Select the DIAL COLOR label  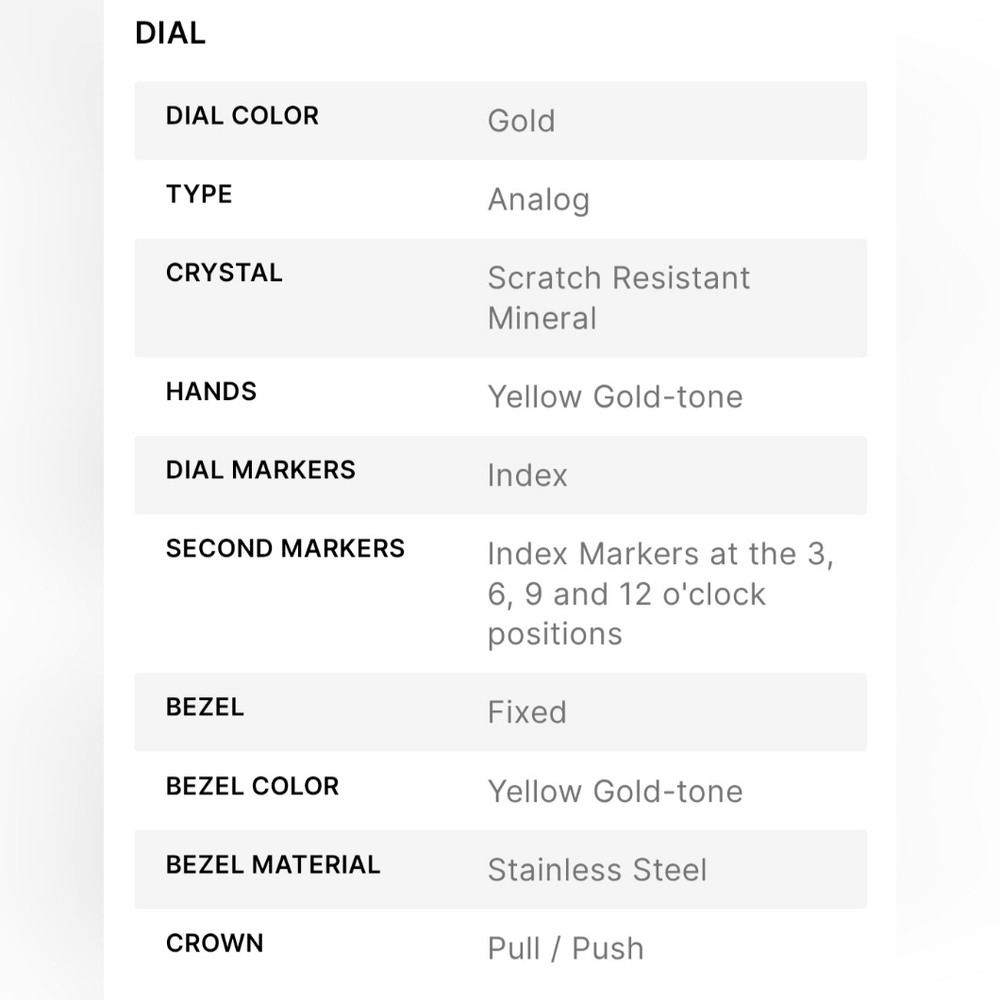click(x=242, y=116)
